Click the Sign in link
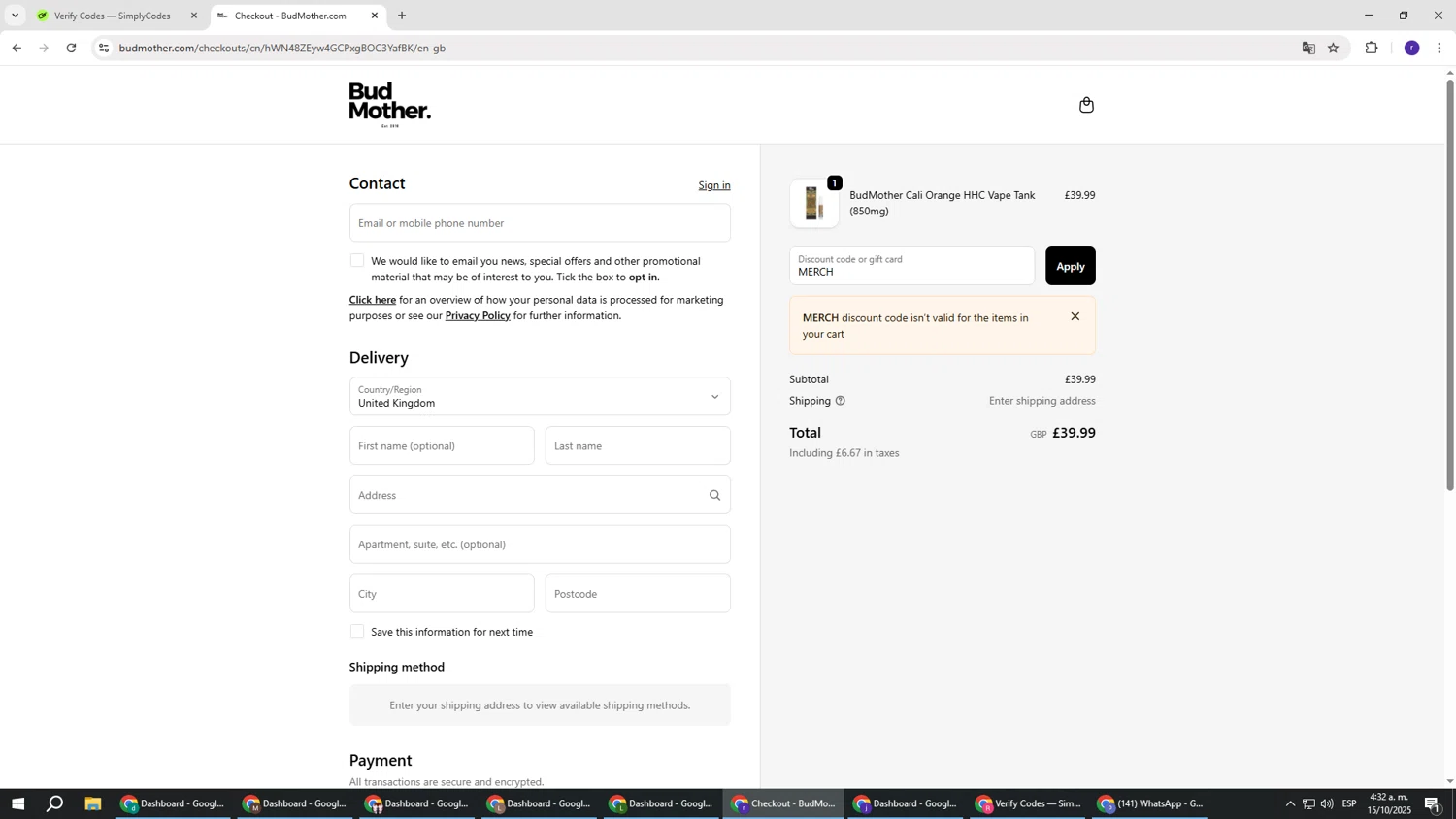This screenshot has width=1456, height=819. click(714, 185)
